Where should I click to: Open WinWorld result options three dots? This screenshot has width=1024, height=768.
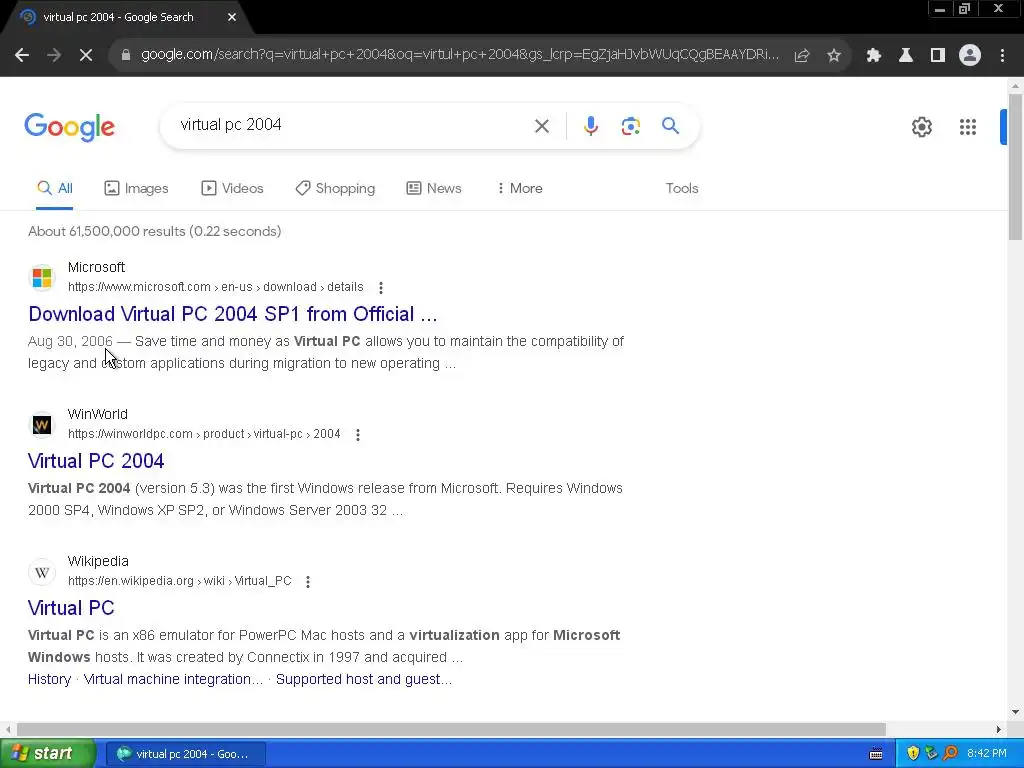coord(358,434)
